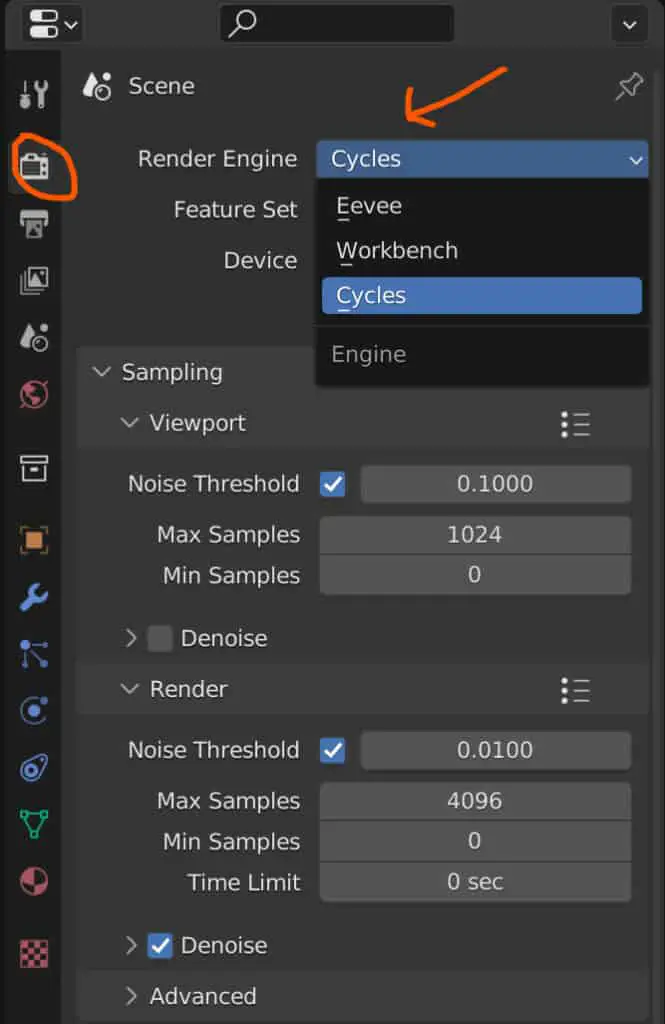Pin the Scene properties with the pin icon
Screen dimensions: 665x1024
point(628,86)
